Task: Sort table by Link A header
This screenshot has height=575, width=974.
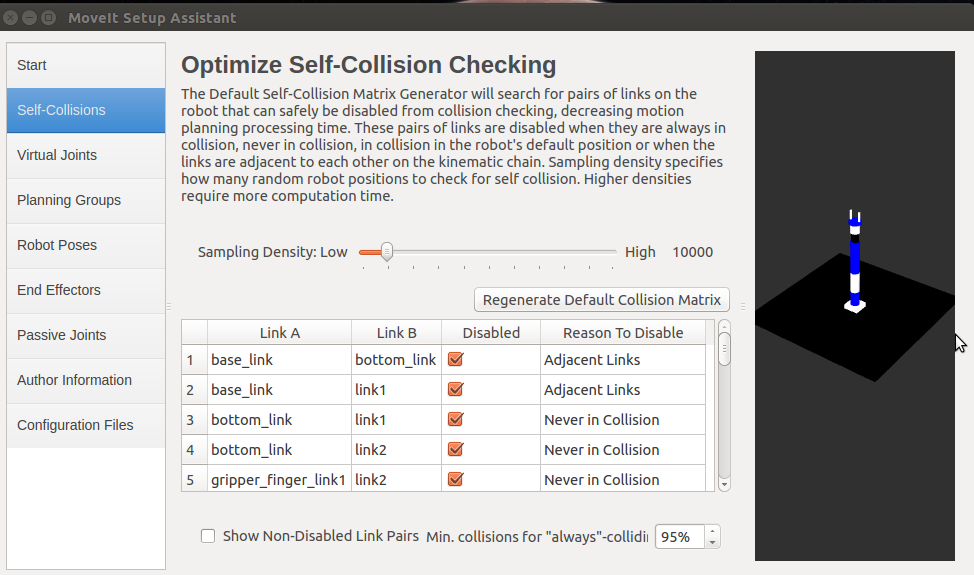Action: click(x=280, y=333)
